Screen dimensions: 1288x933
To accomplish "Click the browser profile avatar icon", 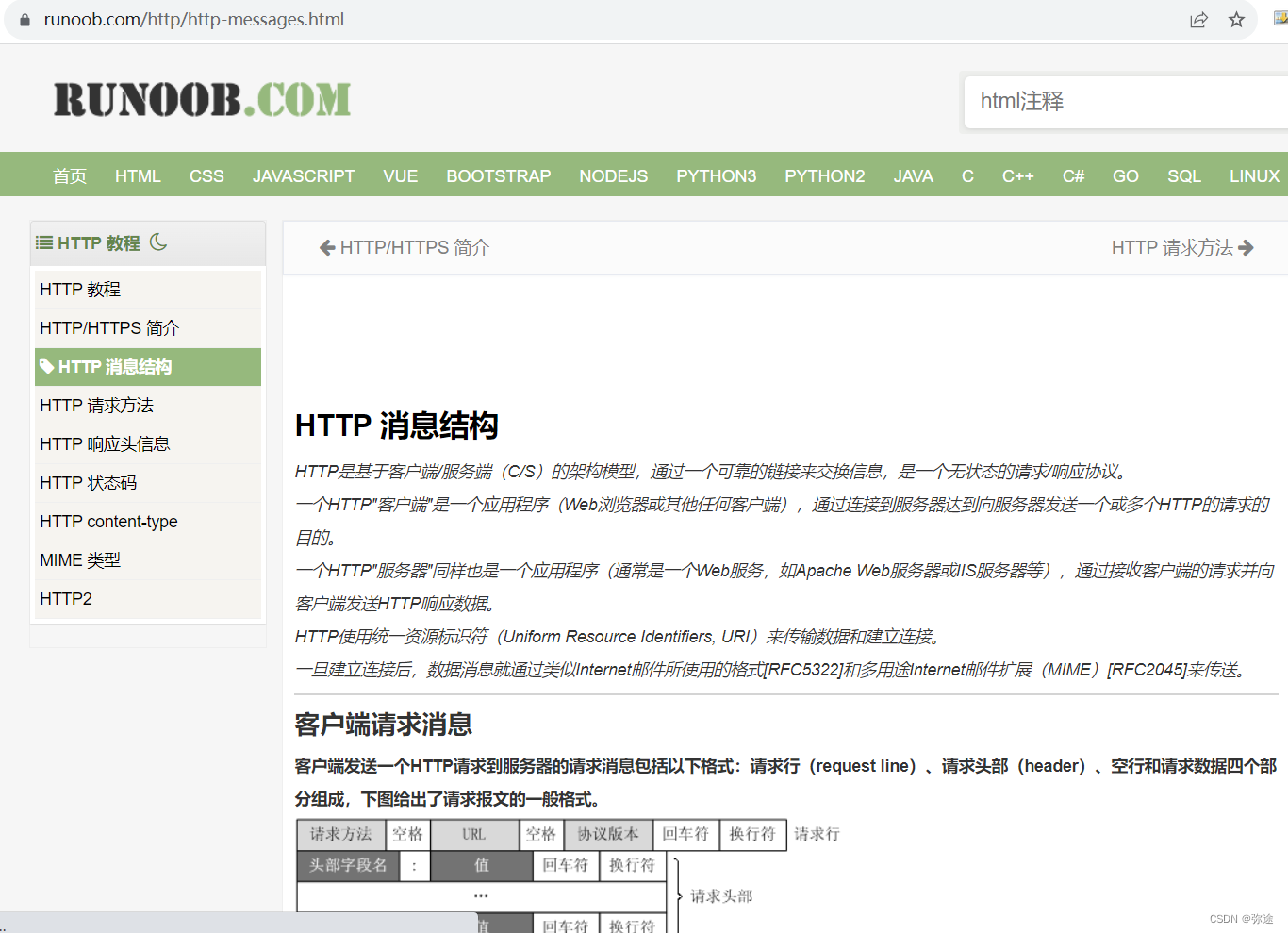I will 1280,19.
